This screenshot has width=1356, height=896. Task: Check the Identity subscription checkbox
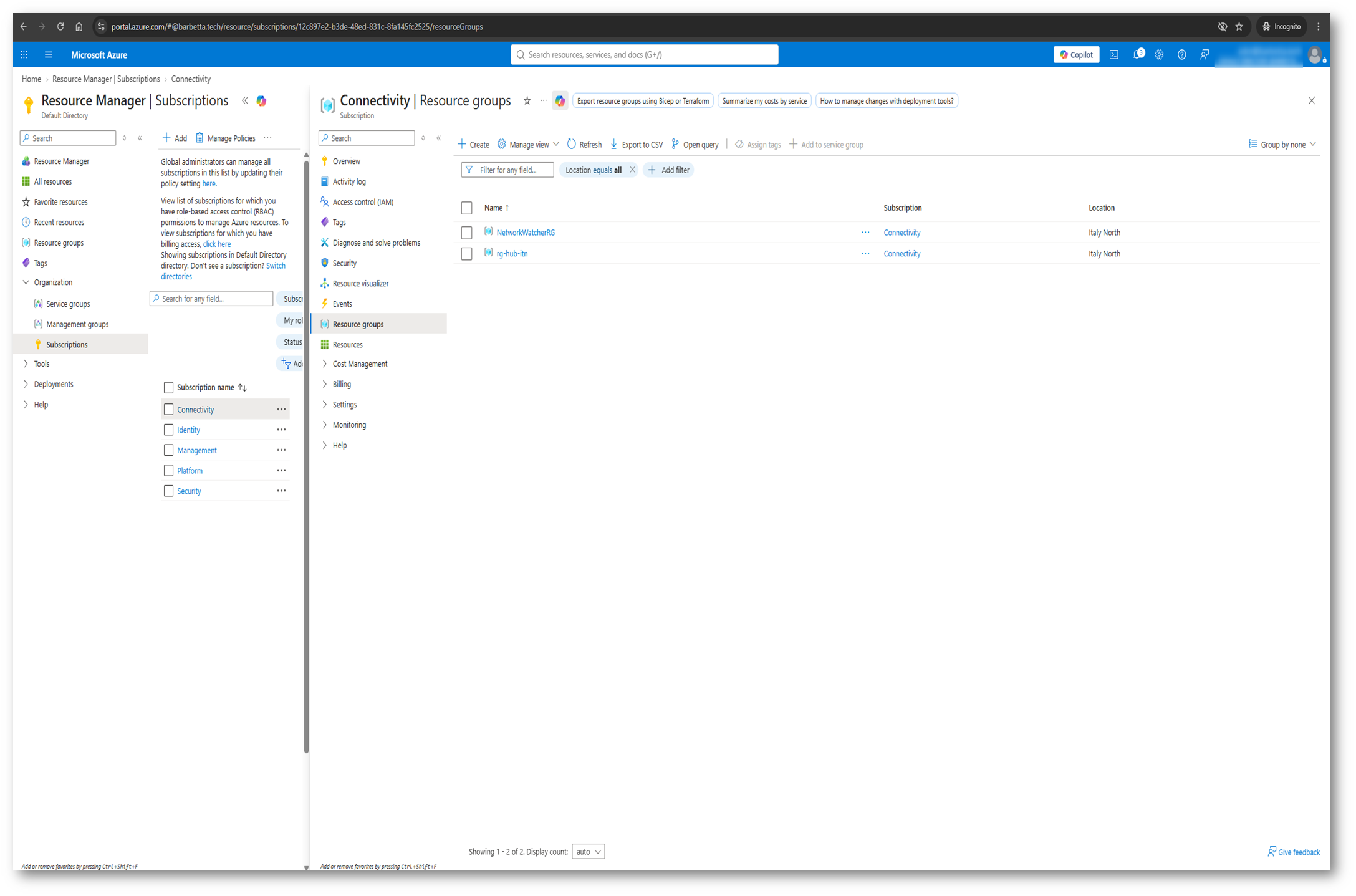click(168, 430)
